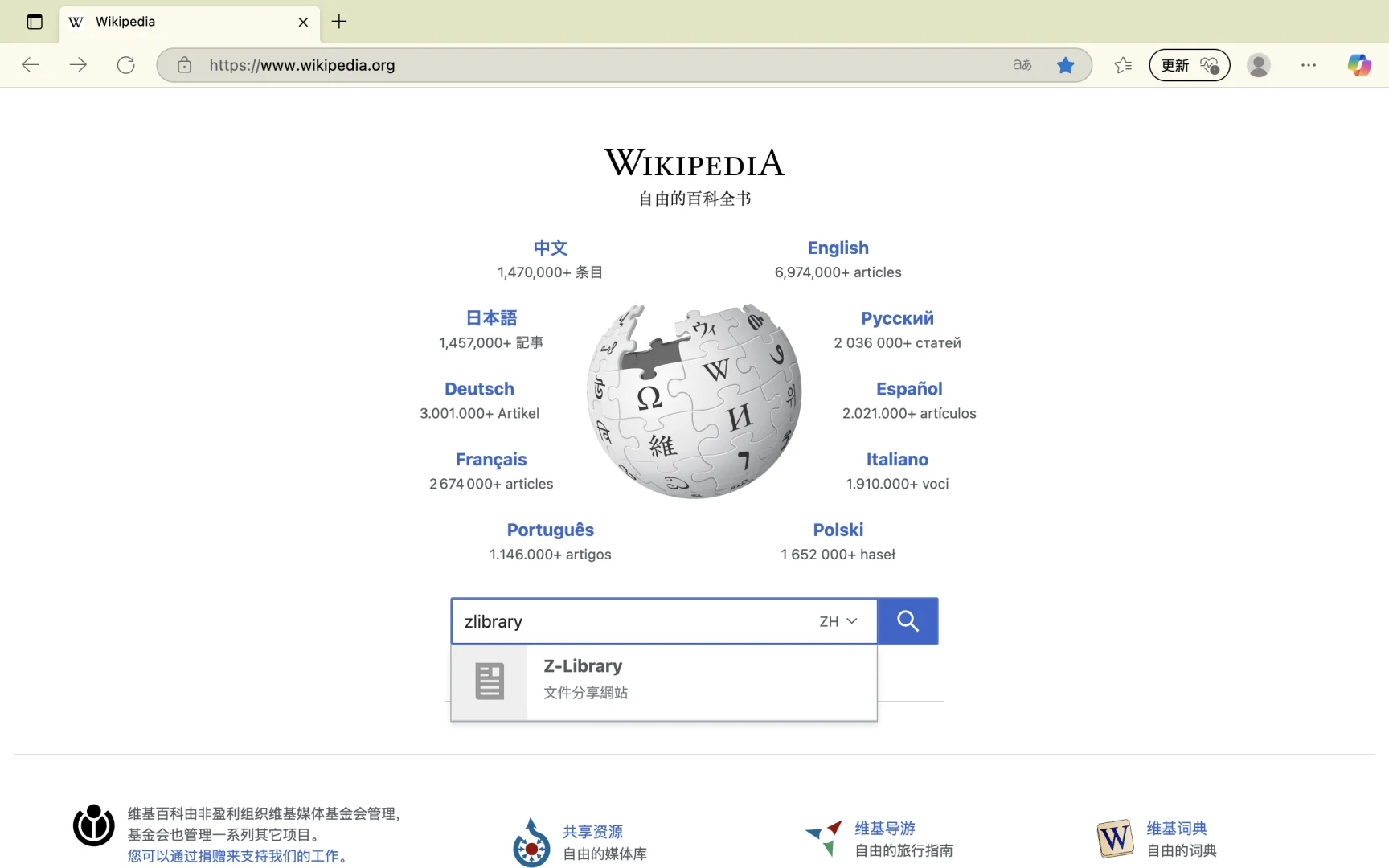Click the 1,470,000+ 条目 text
Viewport: 1389px width, 868px height.
(551, 272)
